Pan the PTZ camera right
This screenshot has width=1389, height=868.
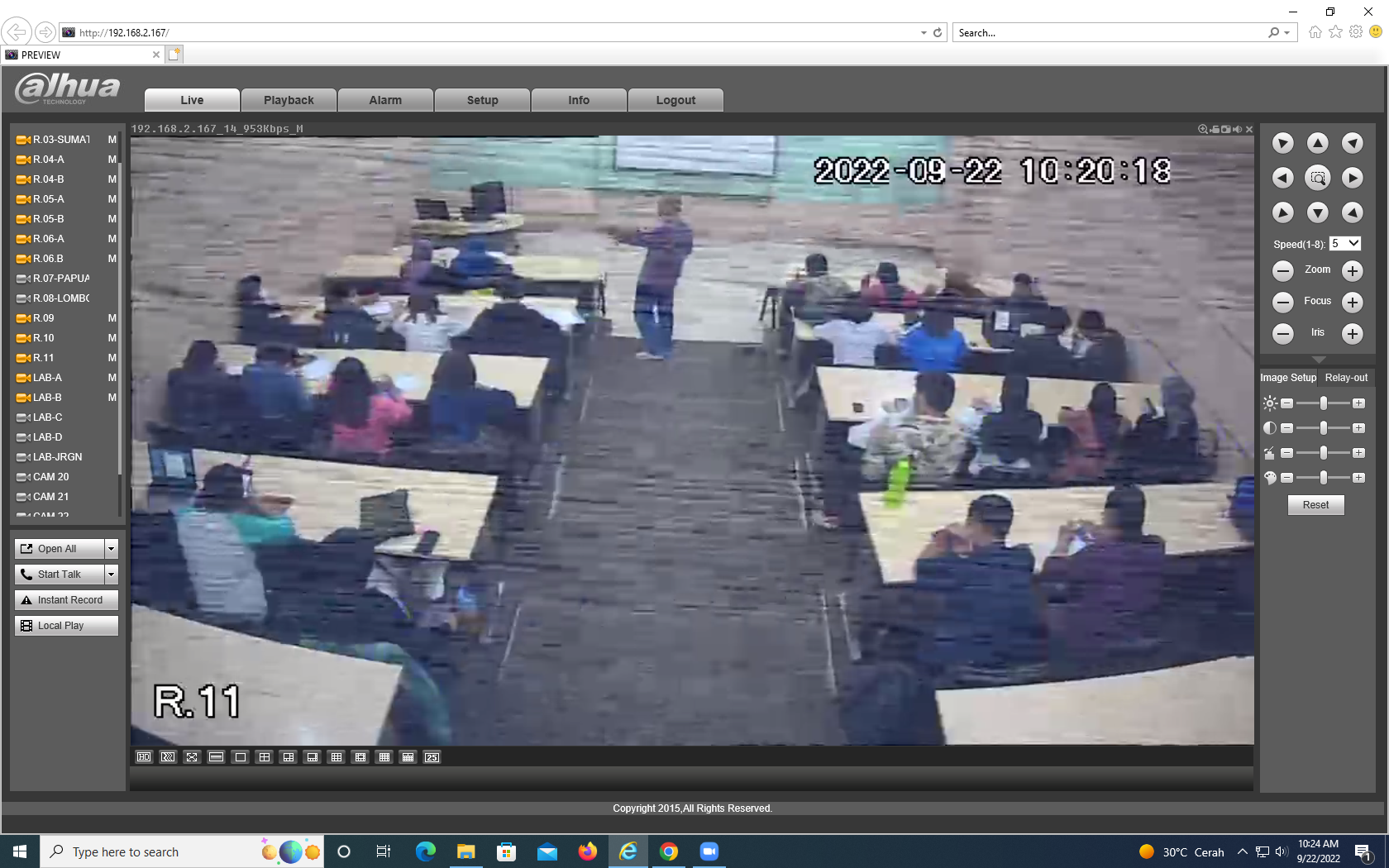tap(1352, 178)
